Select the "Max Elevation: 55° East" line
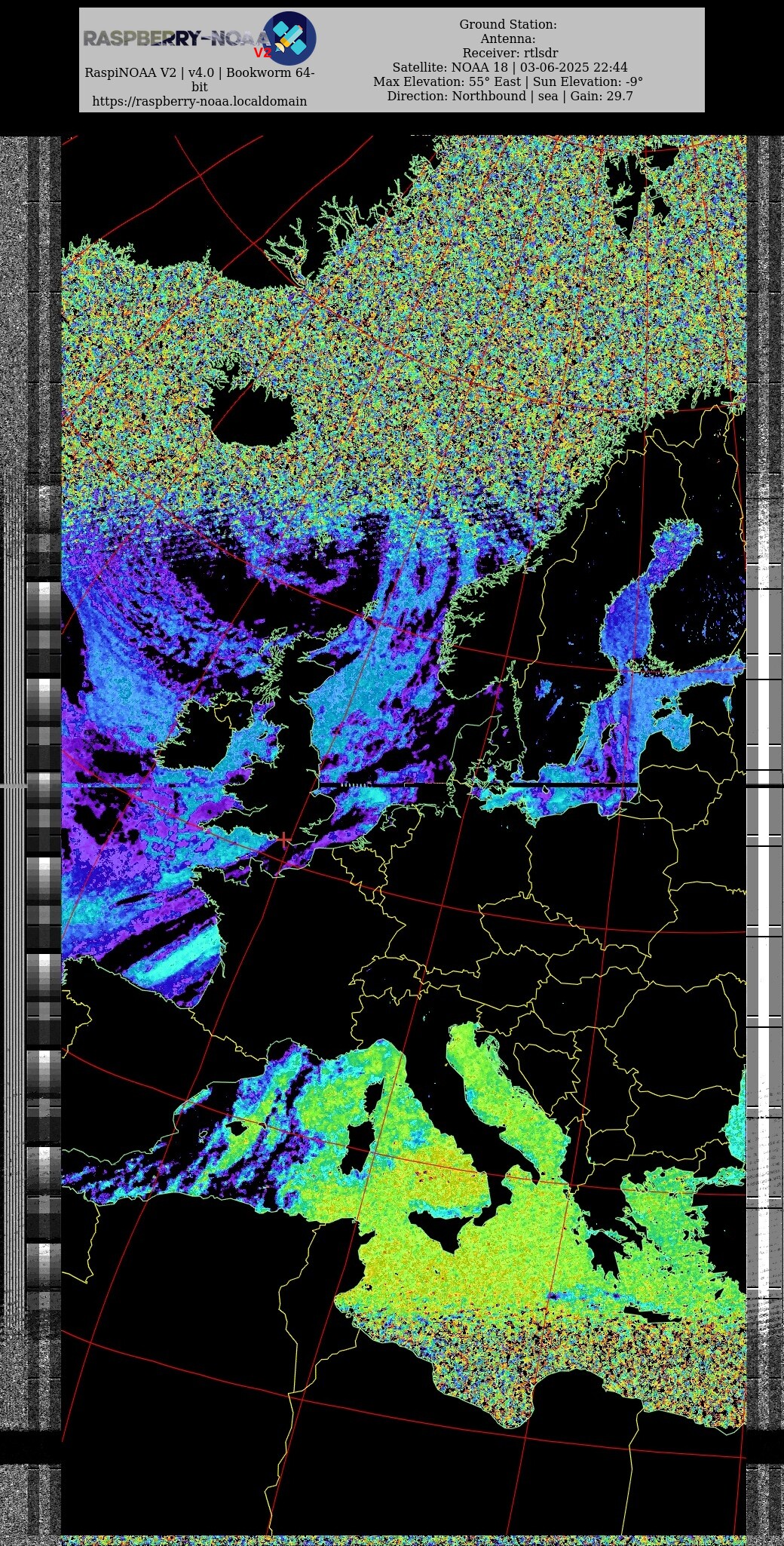This screenshot has height=1546, width=784. (x=508, y=81)
